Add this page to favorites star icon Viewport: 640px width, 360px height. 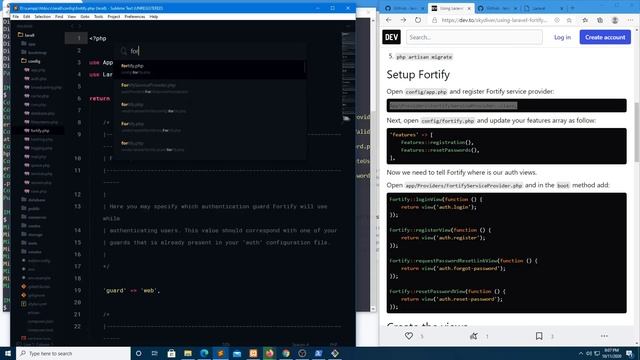click(569, 20)
